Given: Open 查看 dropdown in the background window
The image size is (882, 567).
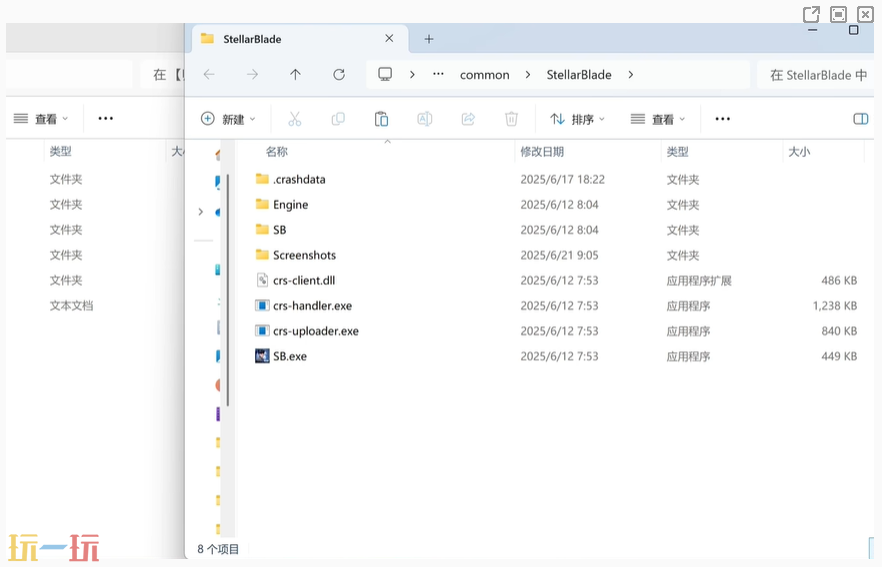Looking at the screenshot, I should point(40,119).
